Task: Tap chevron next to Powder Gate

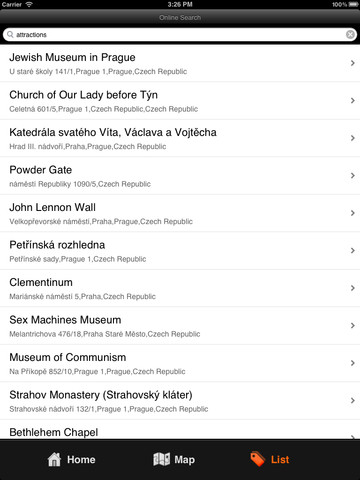Action: (x=353, y=176)
